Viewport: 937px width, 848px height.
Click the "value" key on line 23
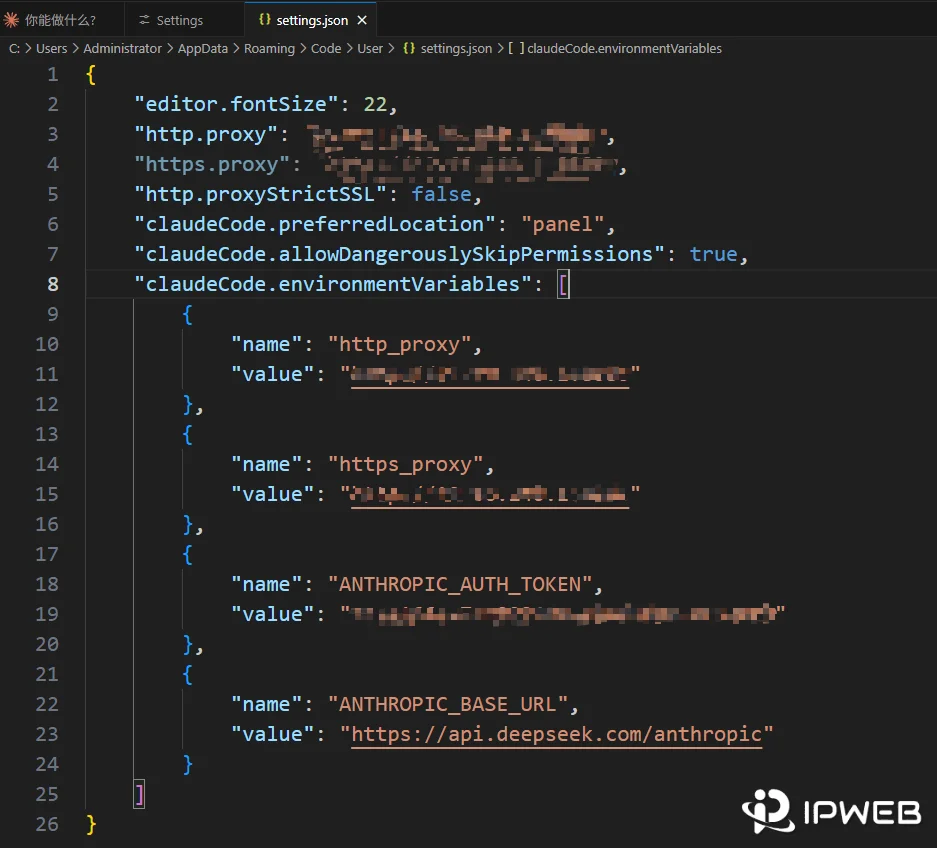[272, 734]
